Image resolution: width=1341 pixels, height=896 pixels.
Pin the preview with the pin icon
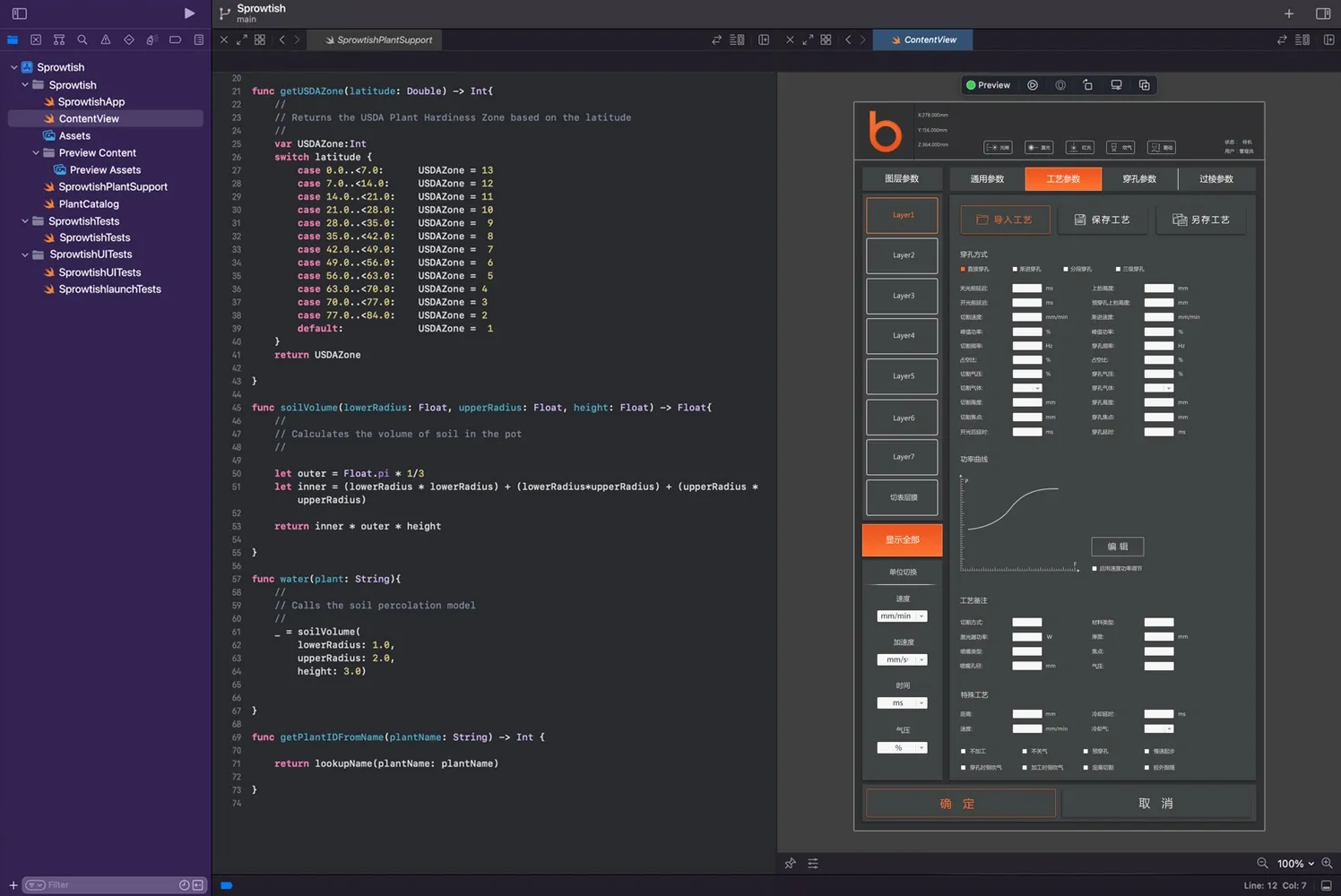[x=790, y=864]
